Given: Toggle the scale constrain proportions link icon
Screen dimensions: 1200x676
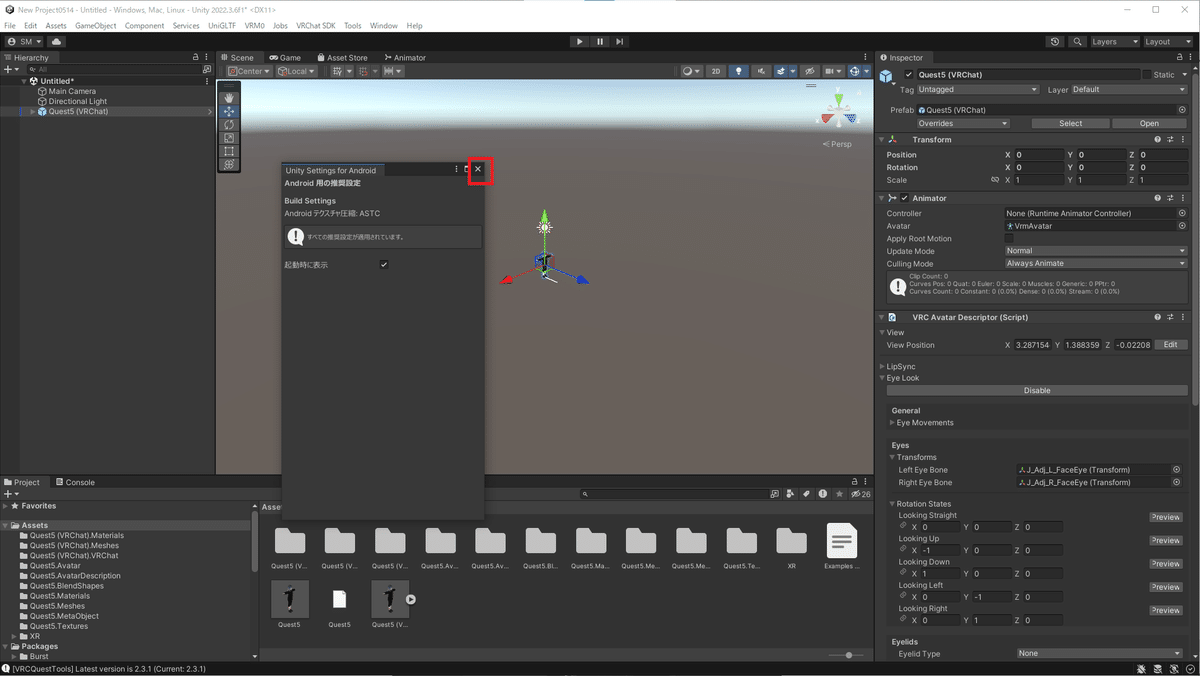Looking at the screenshot, I should 995,181.
